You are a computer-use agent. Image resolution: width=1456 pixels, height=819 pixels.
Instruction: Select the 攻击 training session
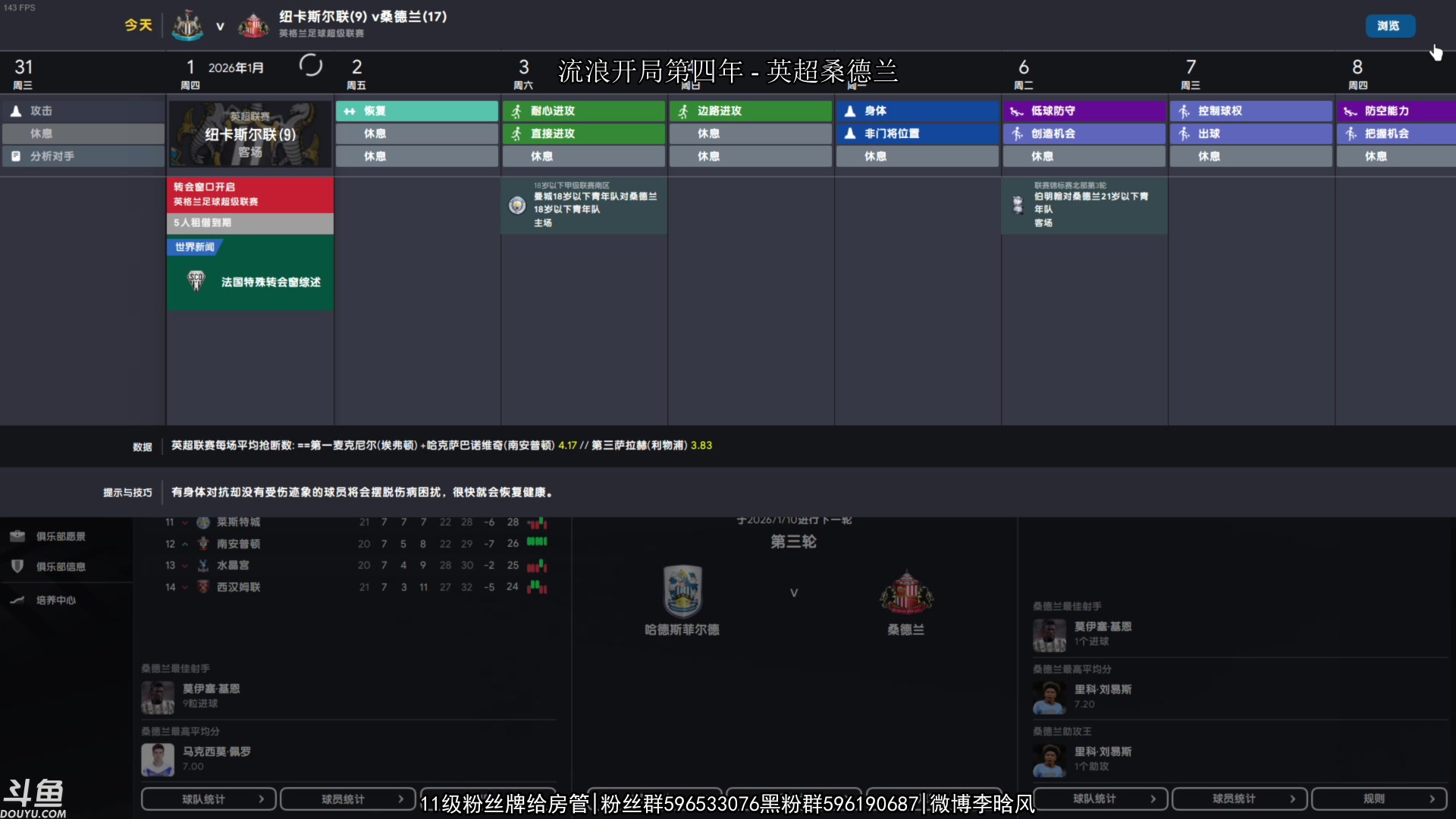[83, 111]
